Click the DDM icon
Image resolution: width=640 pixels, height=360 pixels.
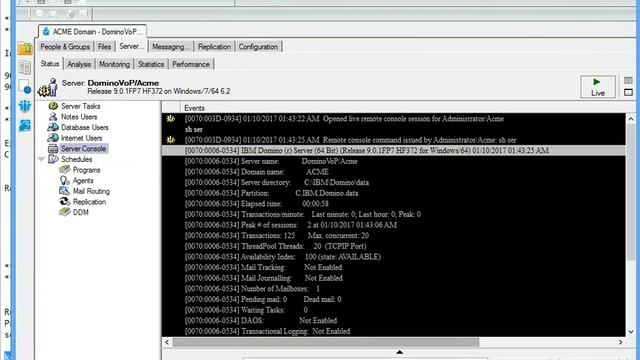click(65, 212)
